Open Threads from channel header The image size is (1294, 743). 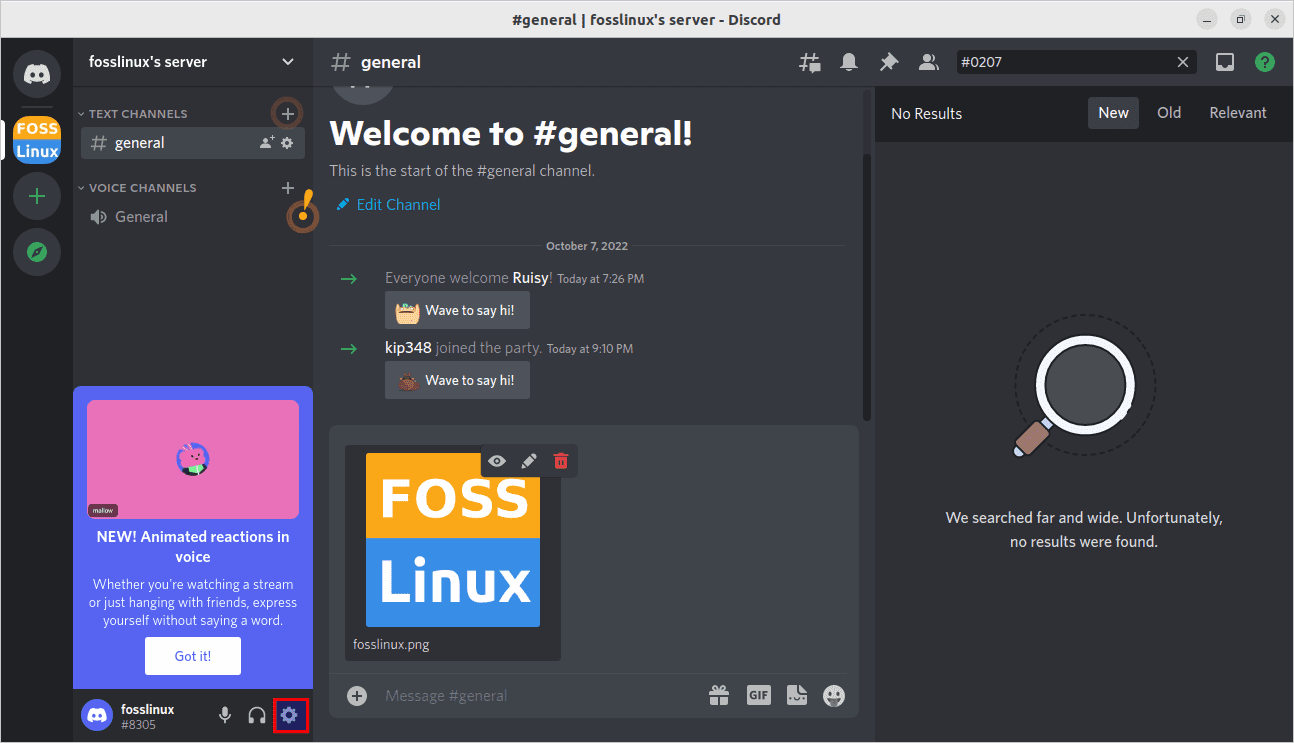[809, 62]
